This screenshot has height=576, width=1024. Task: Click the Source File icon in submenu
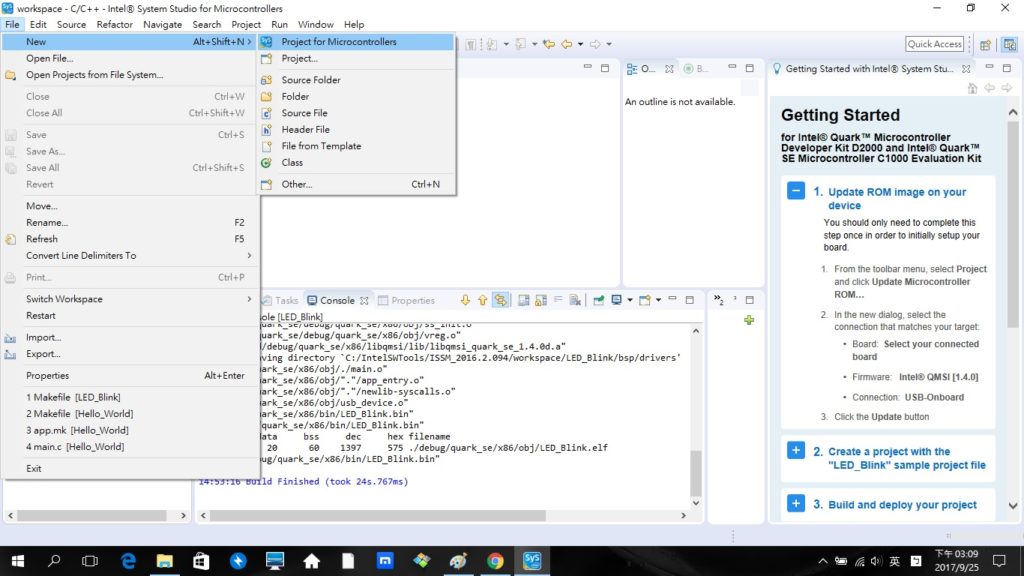266,113
